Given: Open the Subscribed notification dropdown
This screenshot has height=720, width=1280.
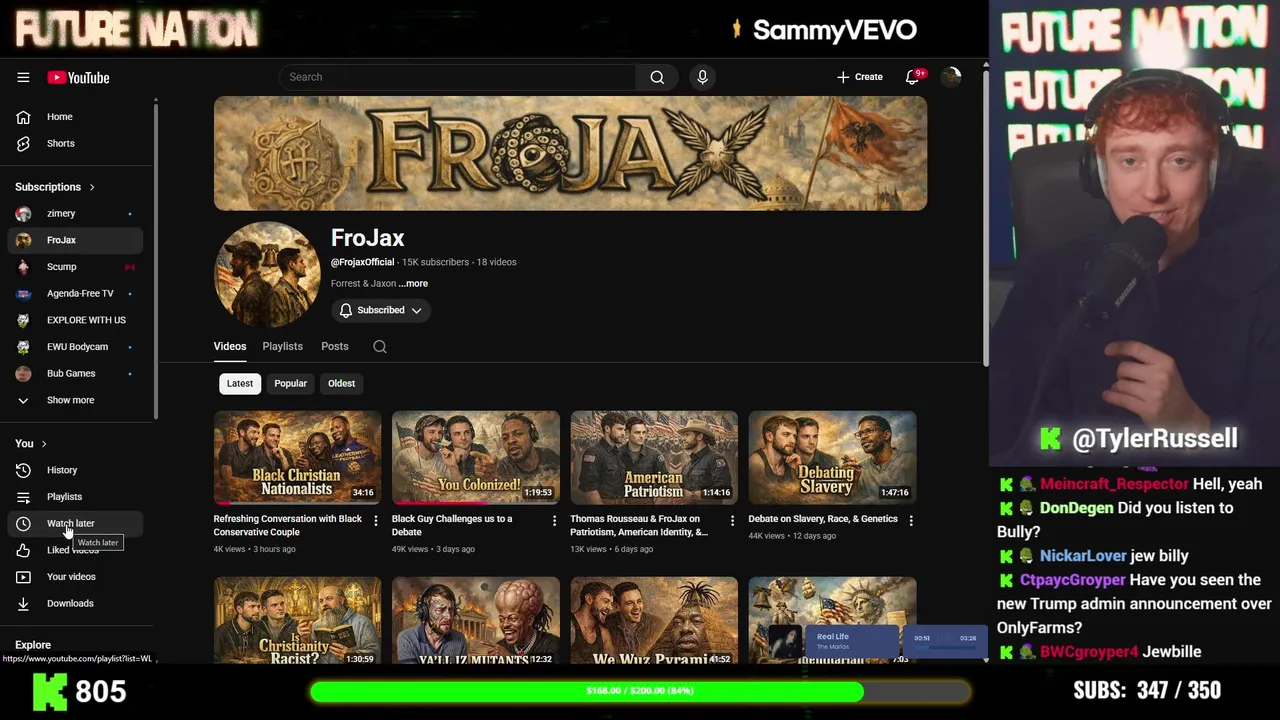Looking at the screenshot, I should click(x=381, y=310).
